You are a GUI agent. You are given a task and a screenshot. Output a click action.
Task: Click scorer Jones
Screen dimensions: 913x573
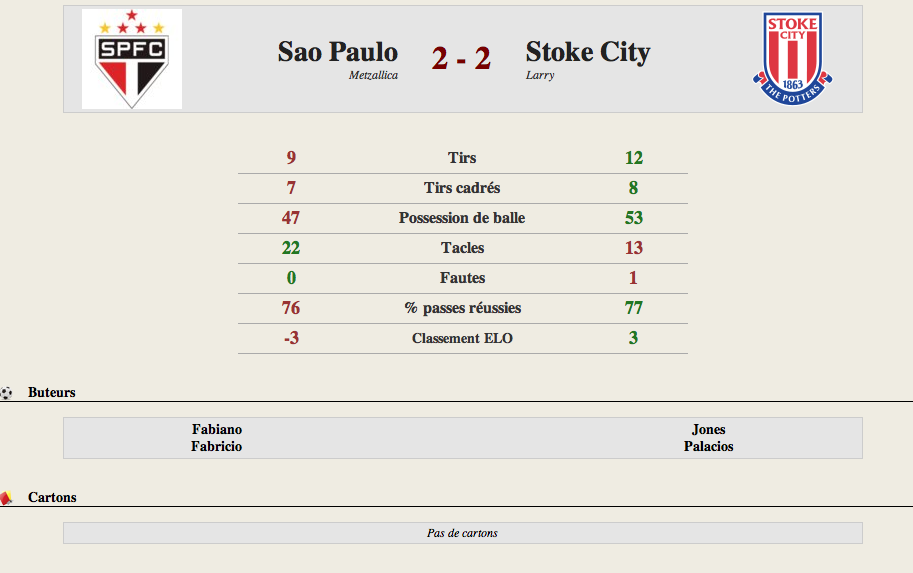click(x=709, y=429)
